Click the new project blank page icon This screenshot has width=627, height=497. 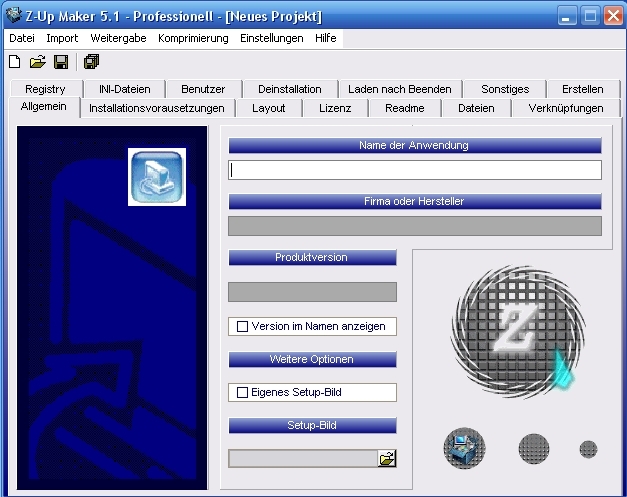(15, 62)
